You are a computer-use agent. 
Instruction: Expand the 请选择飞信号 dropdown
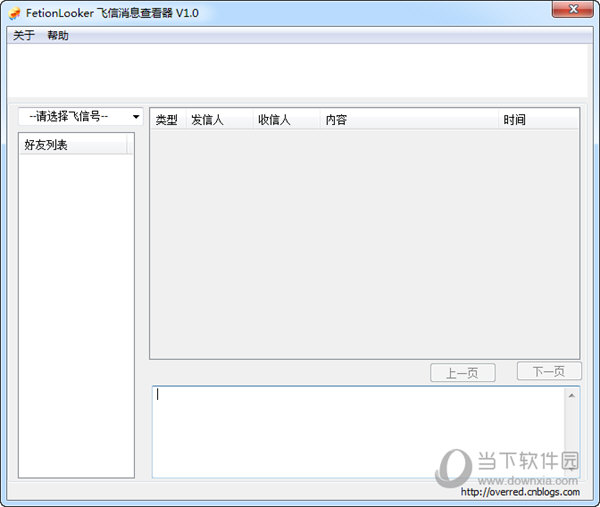point(81,116)
